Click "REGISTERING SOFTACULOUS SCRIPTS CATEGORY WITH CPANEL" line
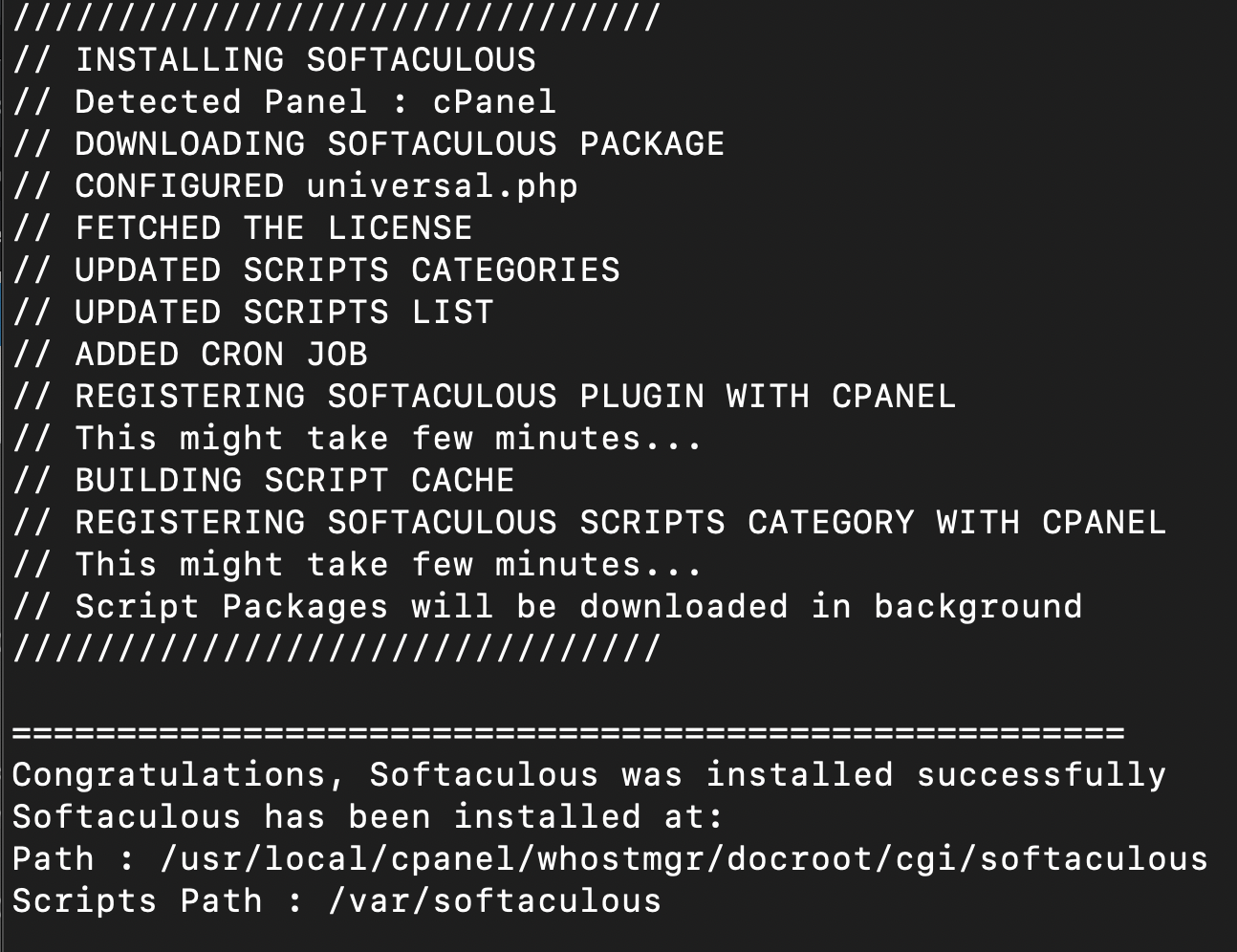The image size is (1237, 952). (x=619, y=523)
